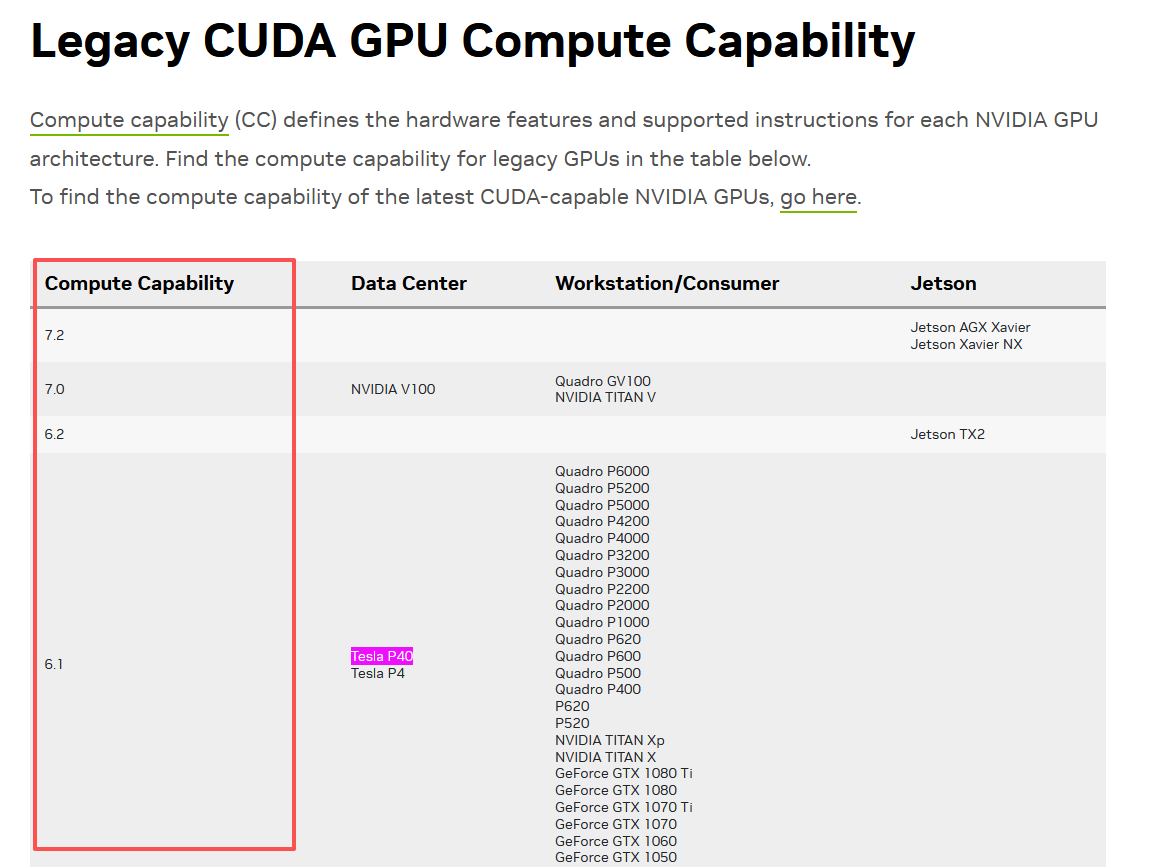
Task: Select the 6.2 compute capability cell
Action: [x=54, y=434]
